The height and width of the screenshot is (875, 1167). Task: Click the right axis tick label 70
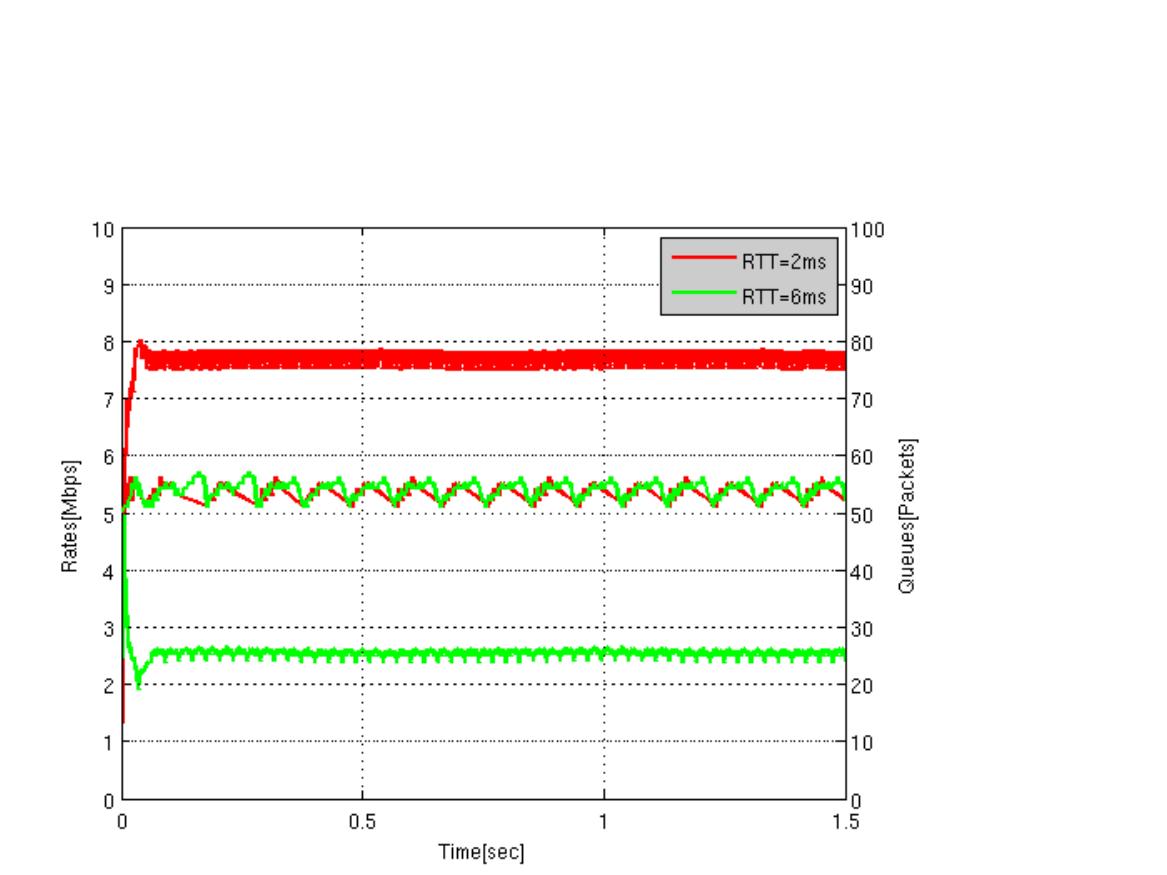point(862,400)
